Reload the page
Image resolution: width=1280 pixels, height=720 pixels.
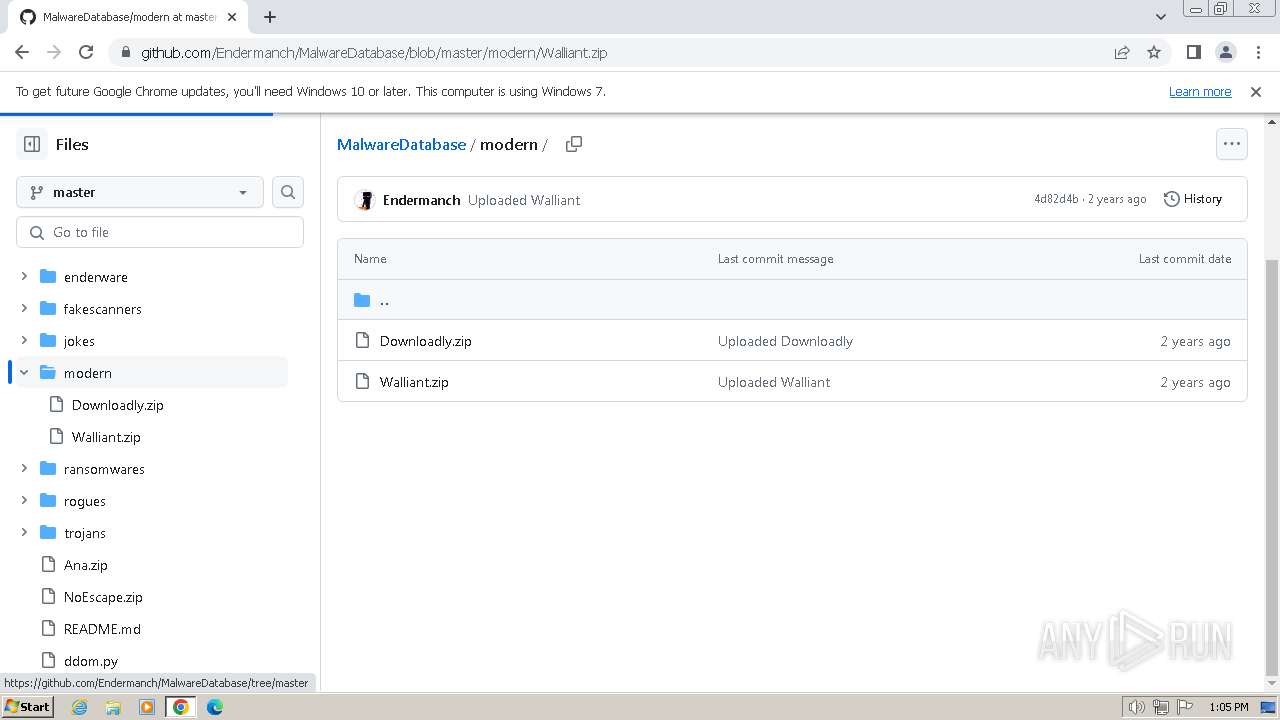pyautogui.click(x=86, y=53)
